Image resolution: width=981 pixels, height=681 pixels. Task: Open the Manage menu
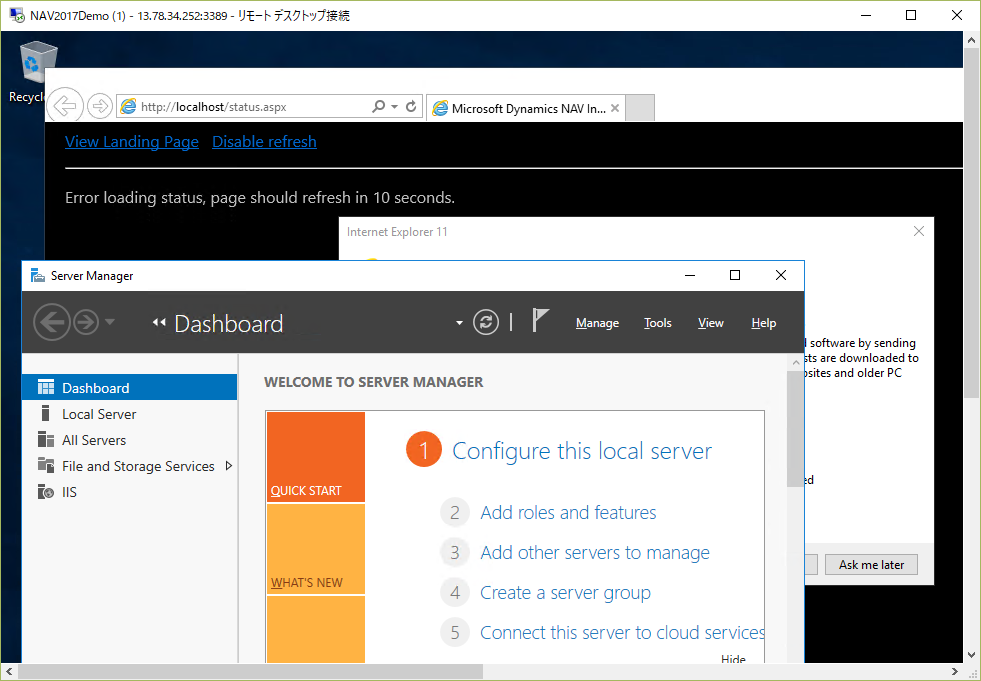pos(597,323)
